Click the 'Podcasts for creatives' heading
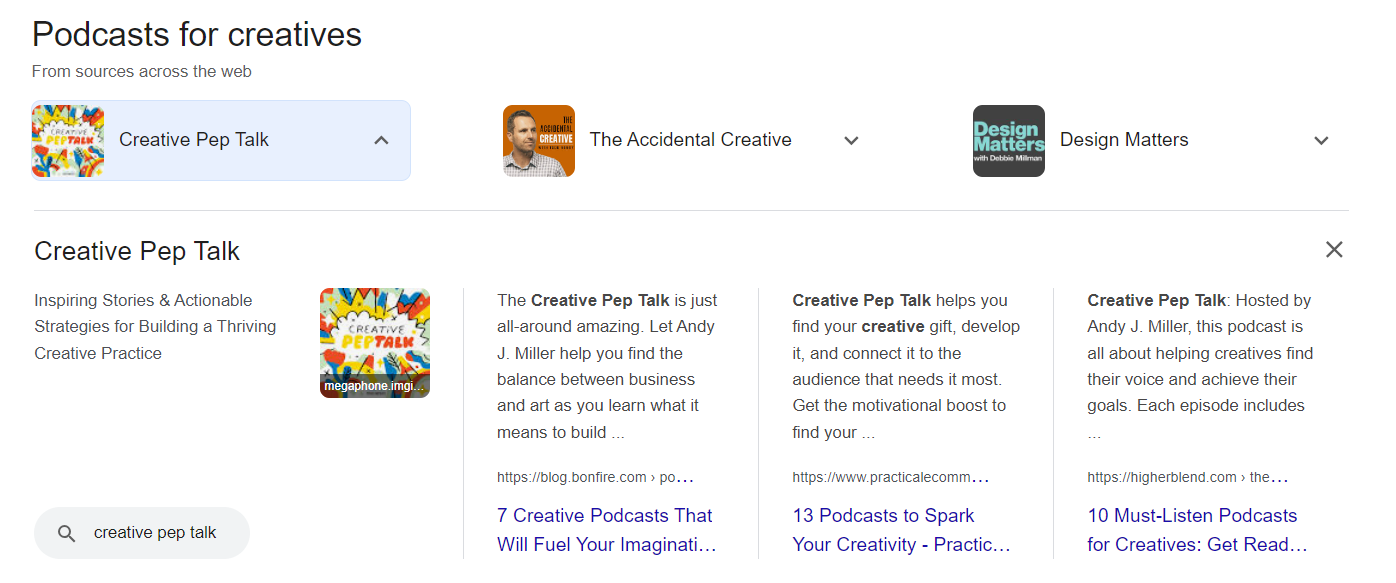 pyautogui.click(x=197, y=35)
